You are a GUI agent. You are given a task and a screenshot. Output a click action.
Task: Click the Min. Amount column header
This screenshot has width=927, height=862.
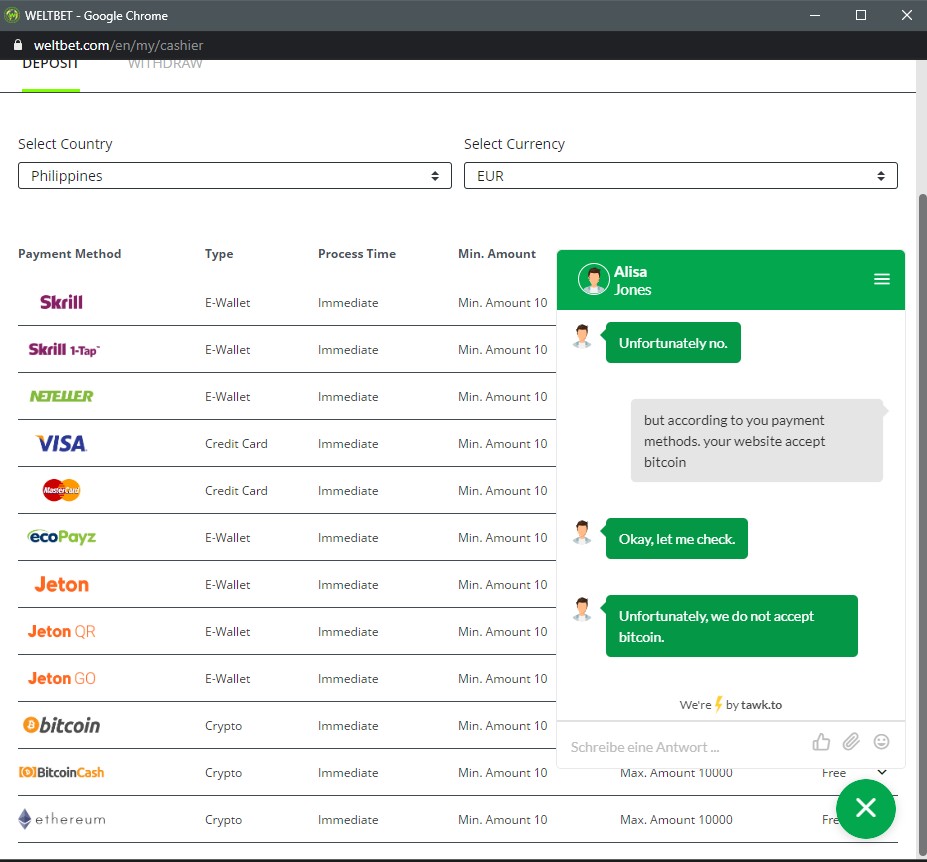[497, 254]
